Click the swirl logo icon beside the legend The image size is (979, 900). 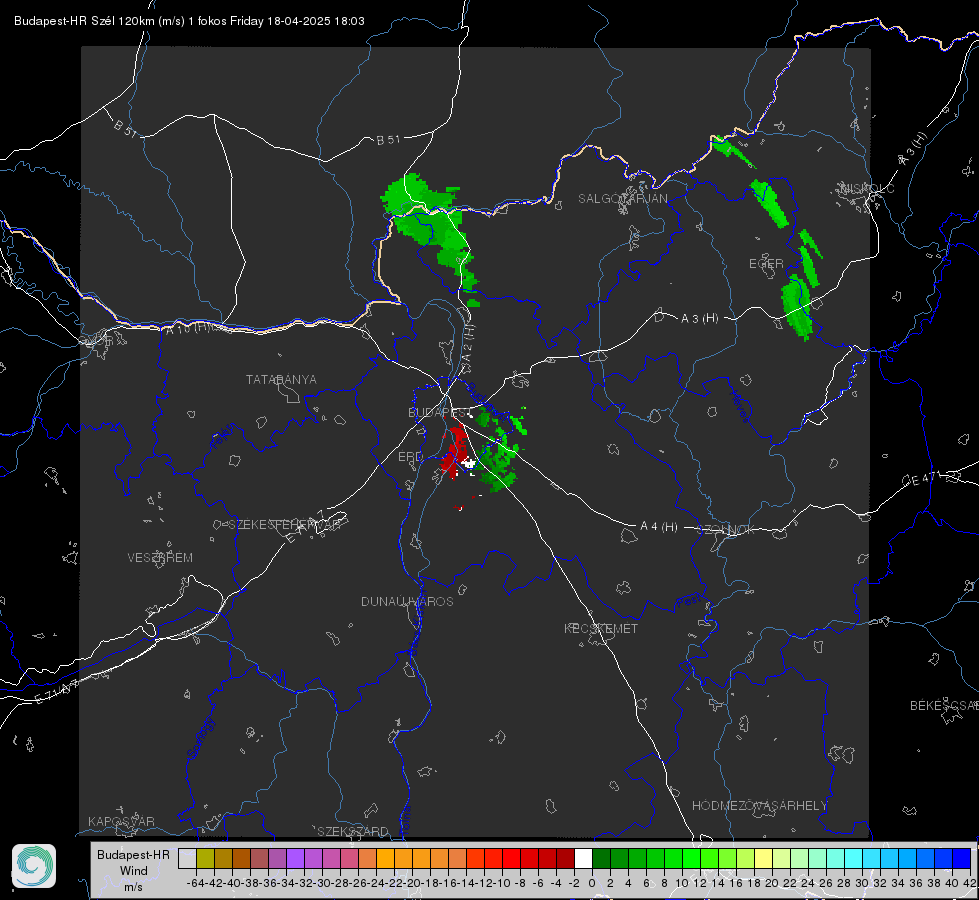(x=34, y=866)
